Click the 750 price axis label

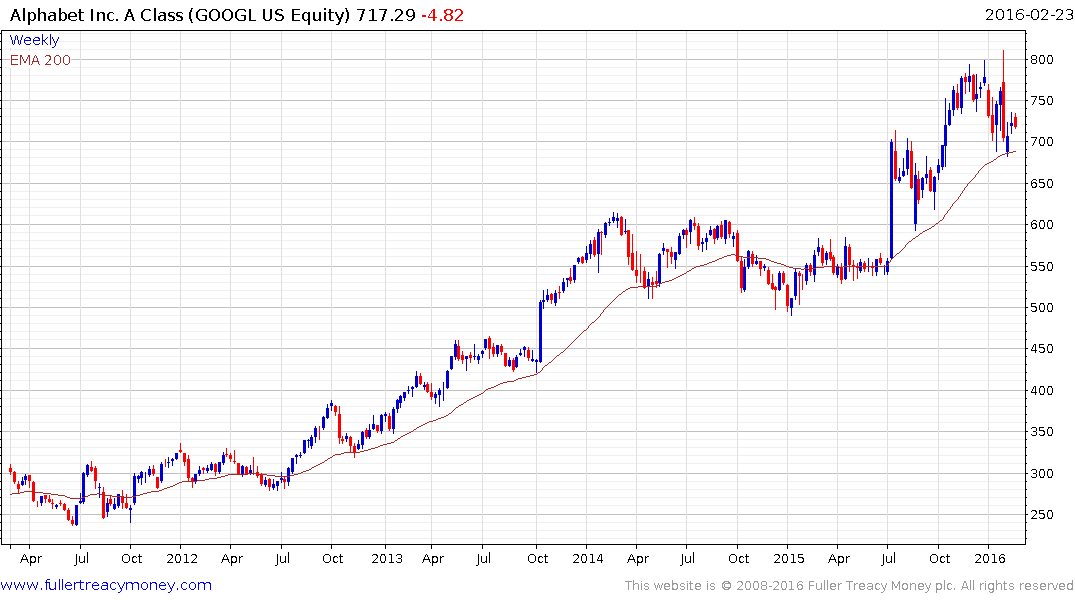(1041, 101)
